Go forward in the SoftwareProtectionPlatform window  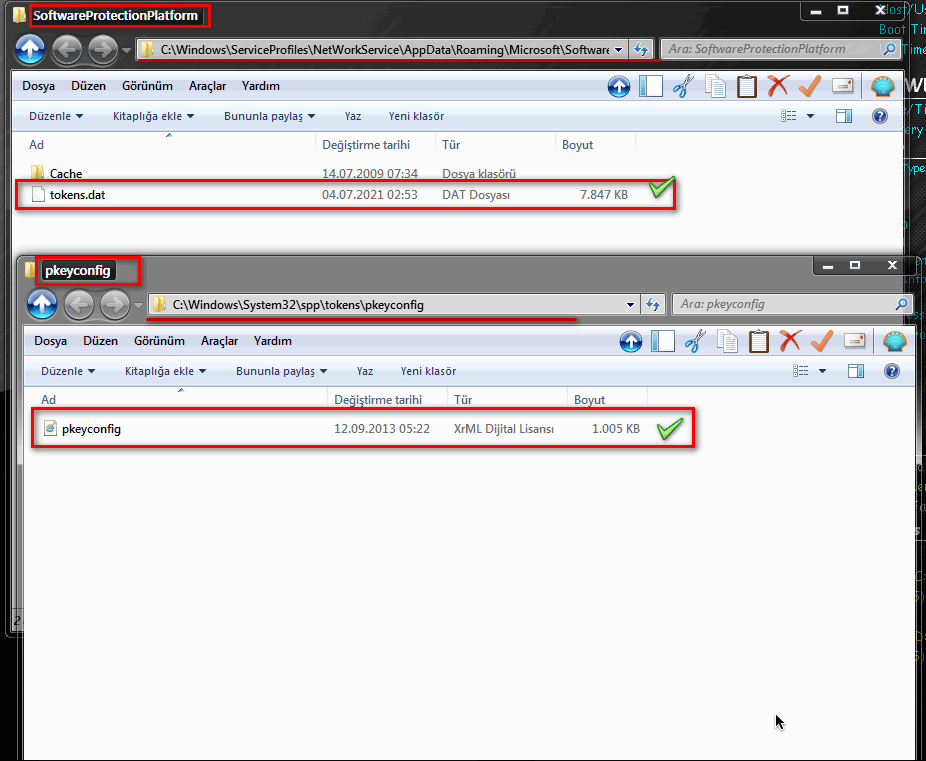(103, 50)
